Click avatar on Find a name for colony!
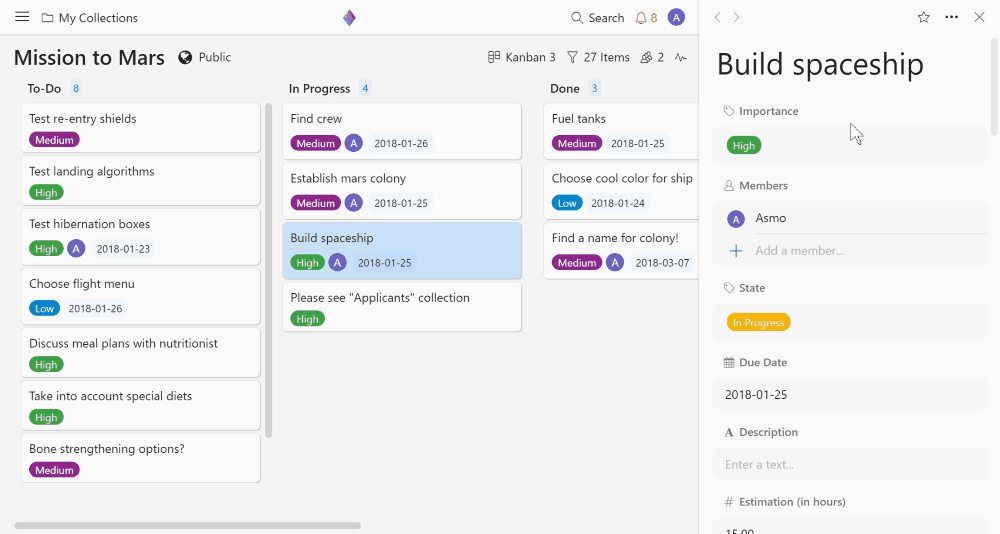Image resolution: width=1000 pixels, height=534 pixels. pos(615,262)
